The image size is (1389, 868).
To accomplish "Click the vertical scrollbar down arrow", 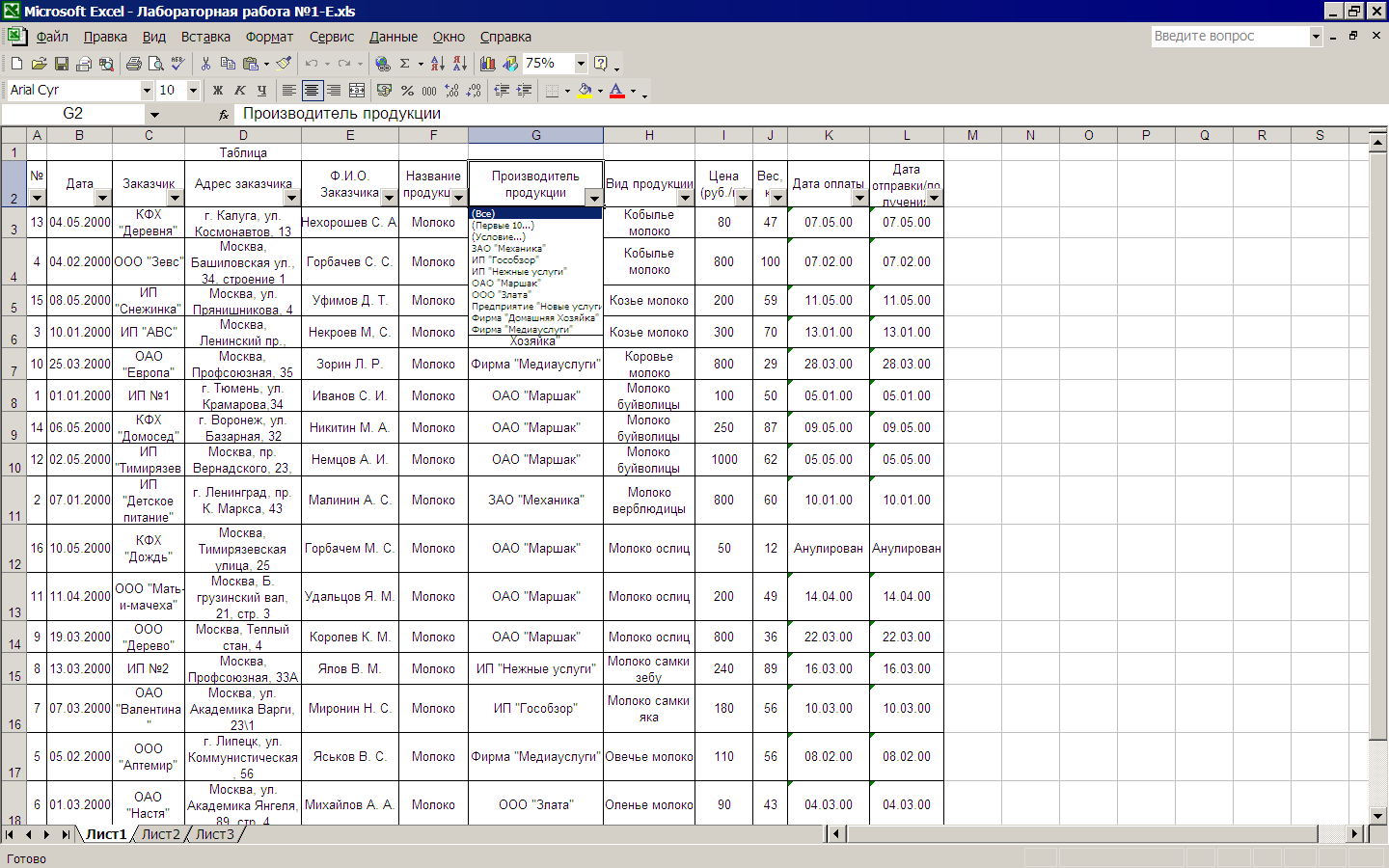I will click(x=1378, y=816).
